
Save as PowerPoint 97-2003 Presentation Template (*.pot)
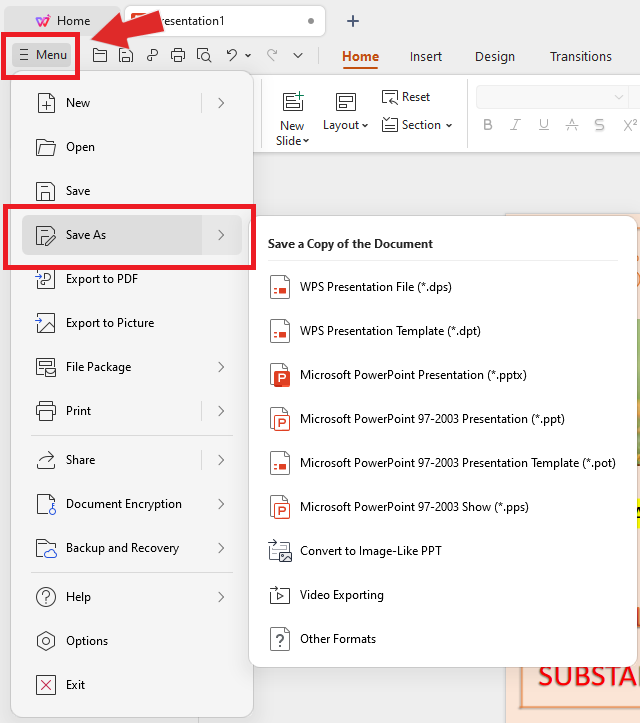point(443,463)
